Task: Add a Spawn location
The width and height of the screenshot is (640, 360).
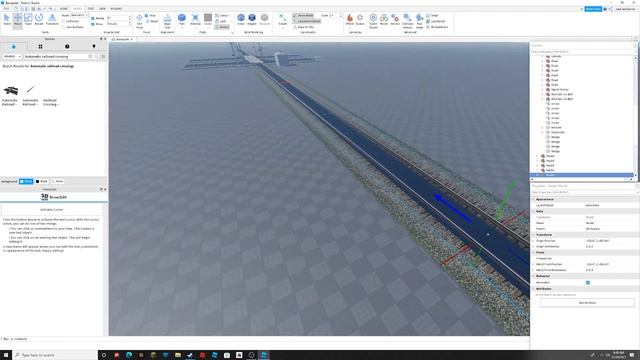Action: click(360, 19)
